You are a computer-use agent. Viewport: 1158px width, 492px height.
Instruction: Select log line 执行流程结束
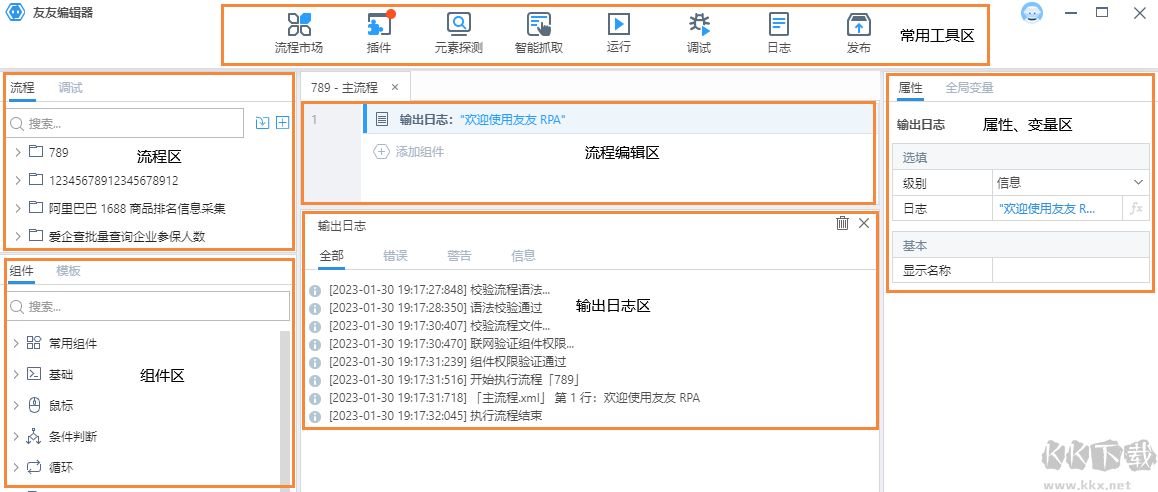pos(435,416)
